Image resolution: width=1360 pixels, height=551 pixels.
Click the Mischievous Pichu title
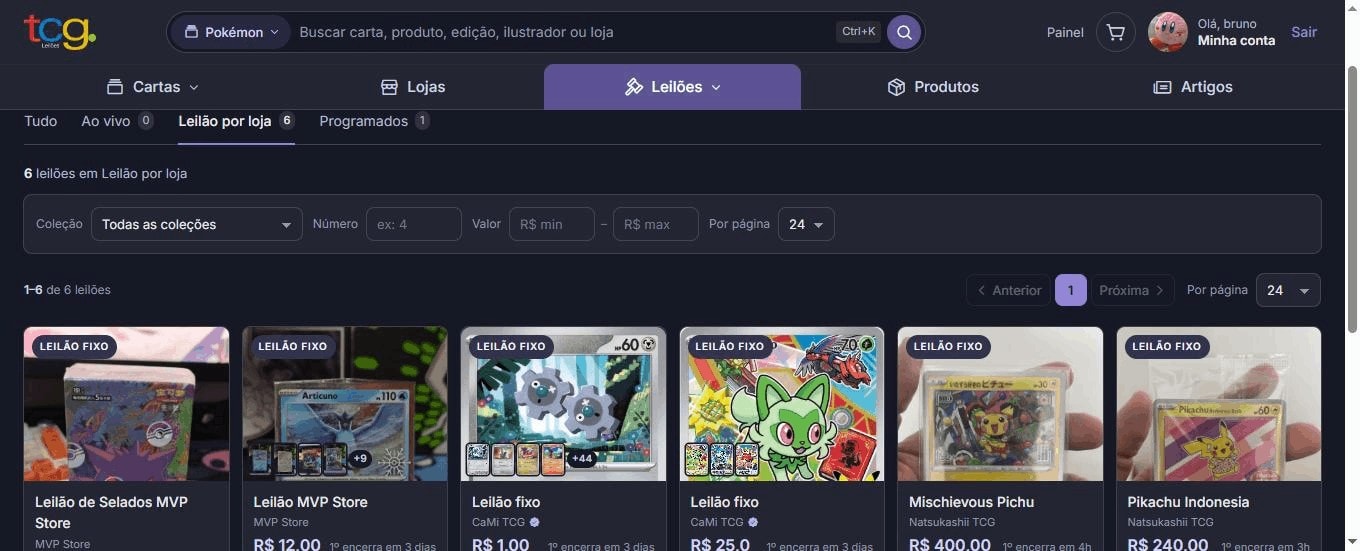click(x=971, y=502)
